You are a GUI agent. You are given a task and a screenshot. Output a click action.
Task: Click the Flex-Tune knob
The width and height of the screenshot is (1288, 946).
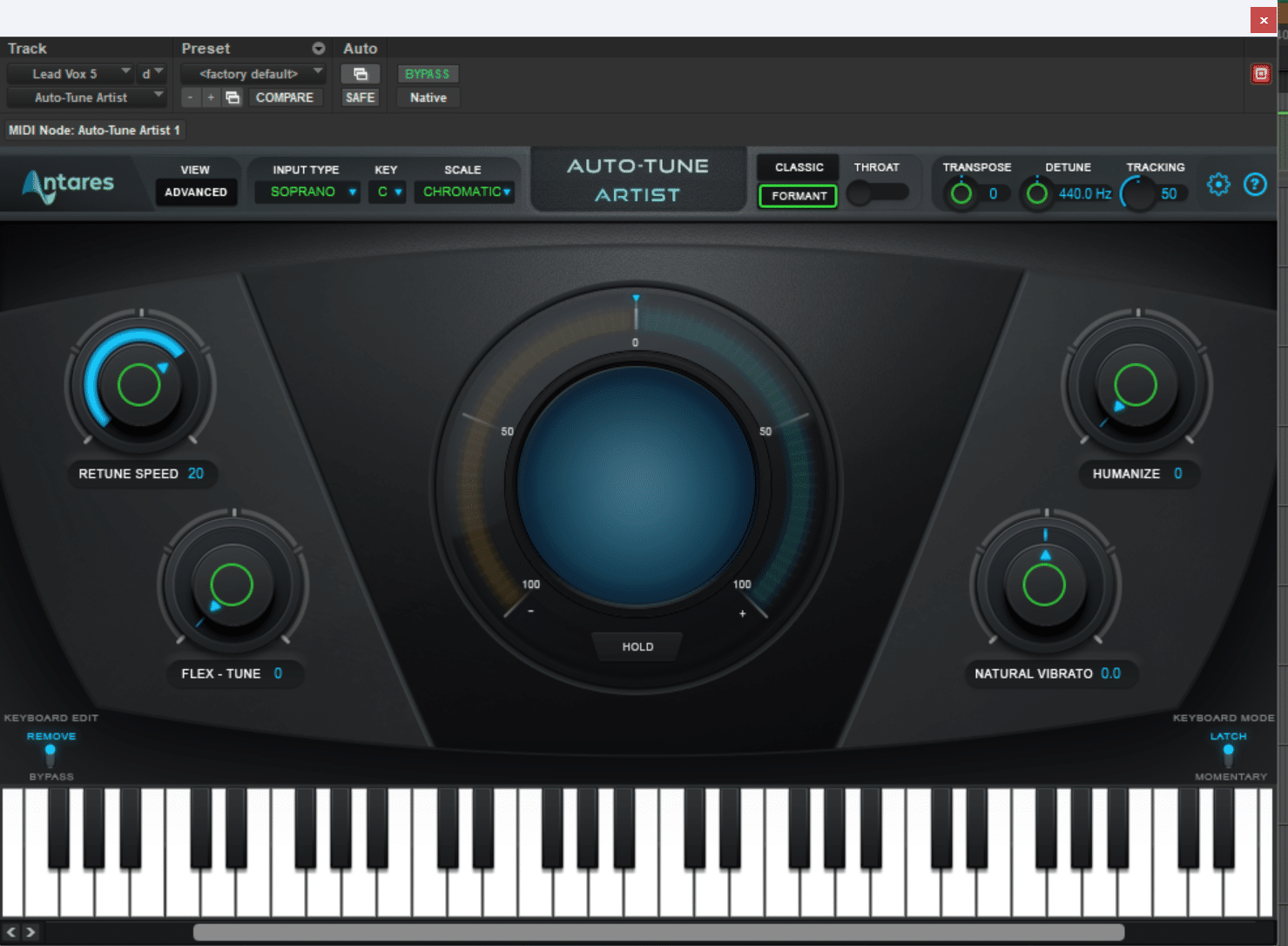click(232, 584)
